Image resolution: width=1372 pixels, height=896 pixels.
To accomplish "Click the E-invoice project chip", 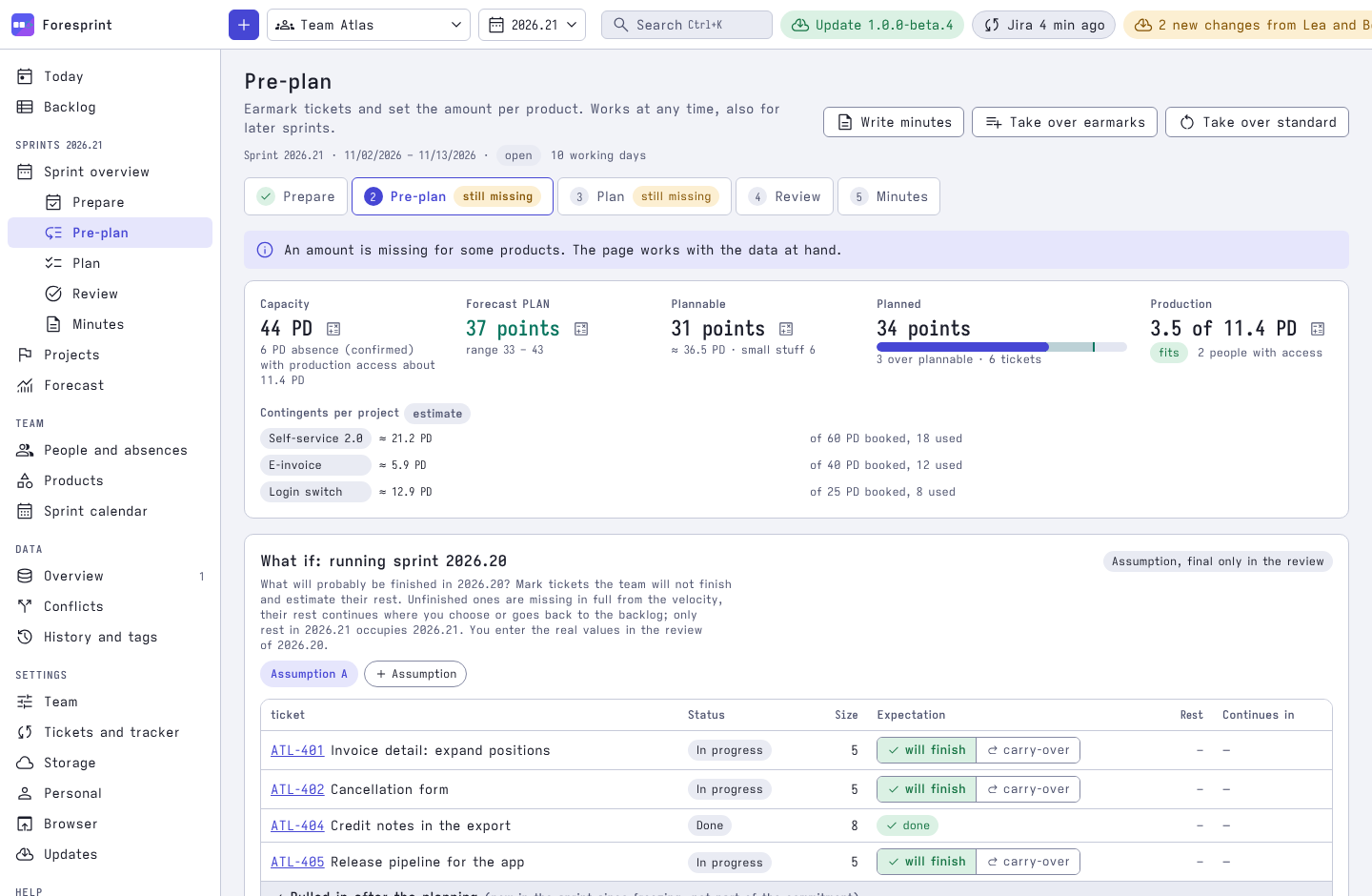I will [315, 465].
